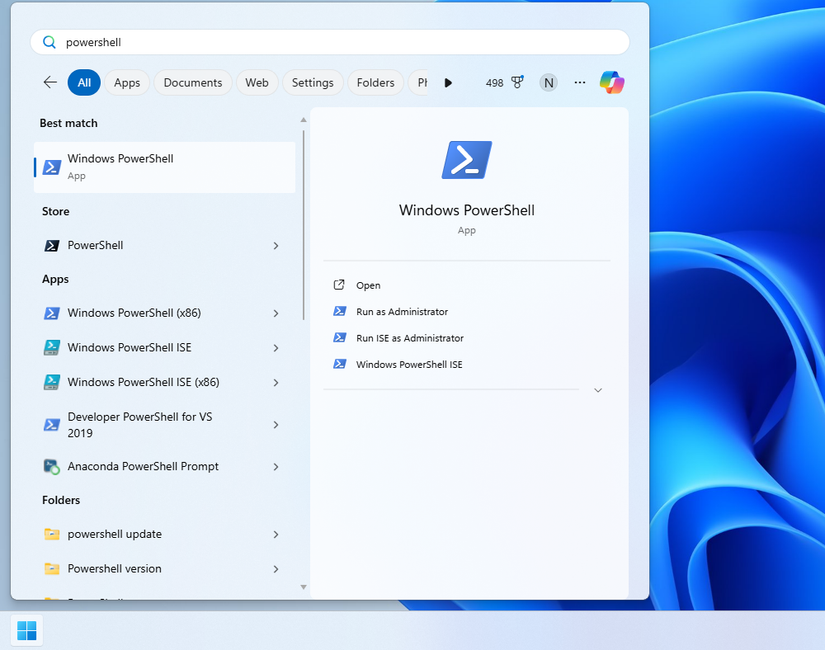Select the Windows PowerShell best match icon
This screenshot has height=650, width=825.
[x=51, y=166]
